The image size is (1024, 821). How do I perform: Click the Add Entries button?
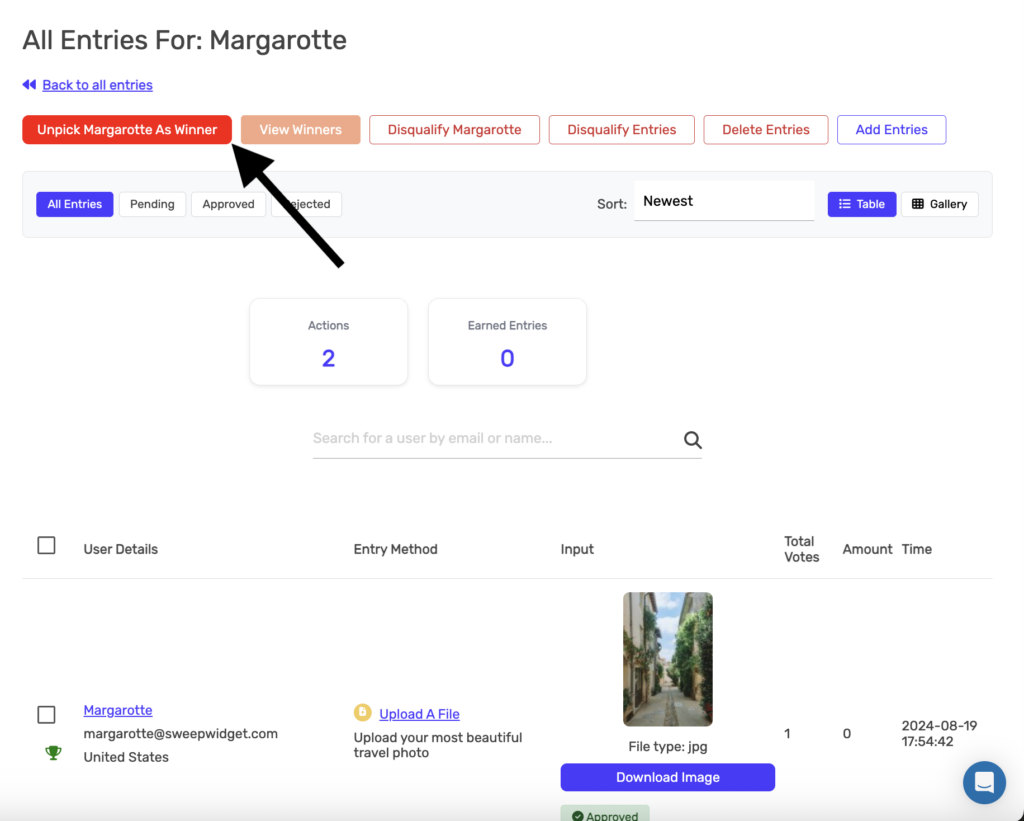click(891, 130)
